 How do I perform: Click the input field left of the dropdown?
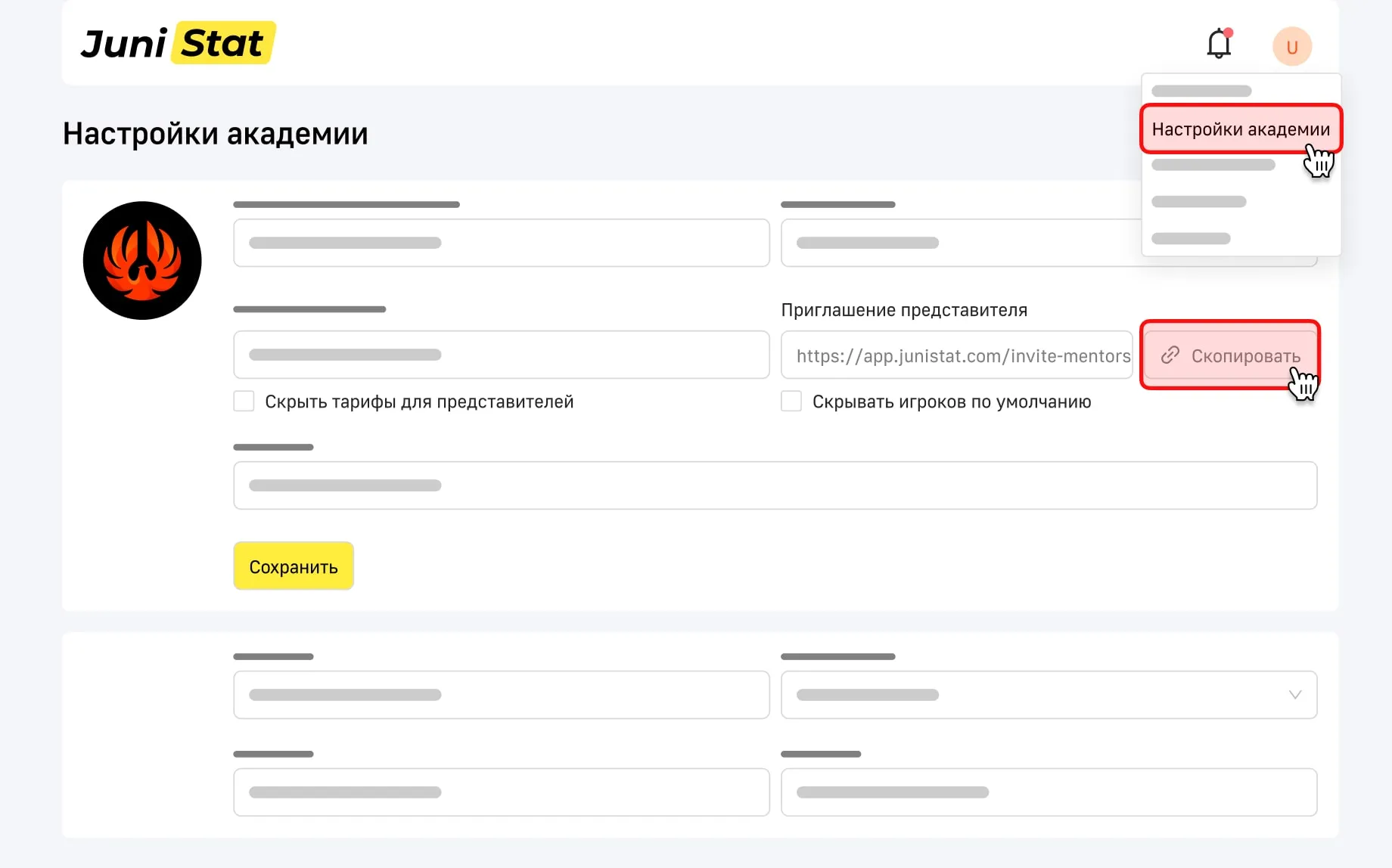pos(501,695)
